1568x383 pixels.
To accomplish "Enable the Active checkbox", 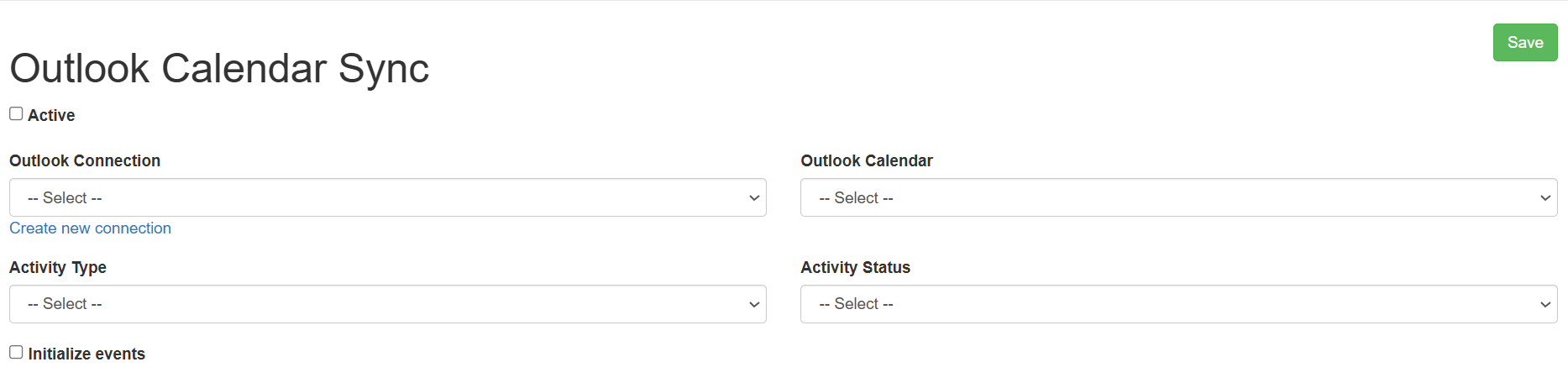I will (16, 114).
